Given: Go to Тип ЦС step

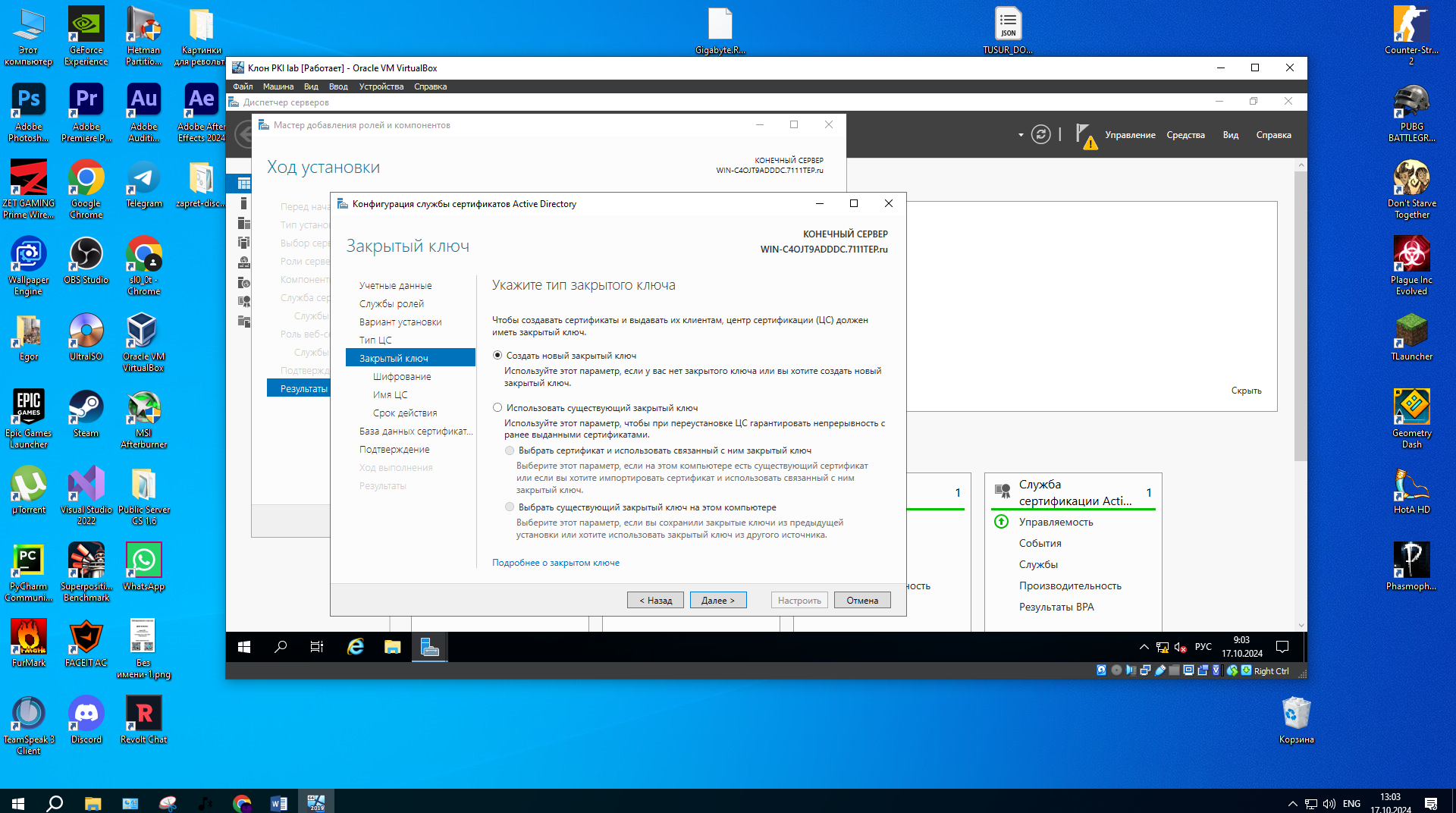Looking at the screenshot, I should click(375, 340).
